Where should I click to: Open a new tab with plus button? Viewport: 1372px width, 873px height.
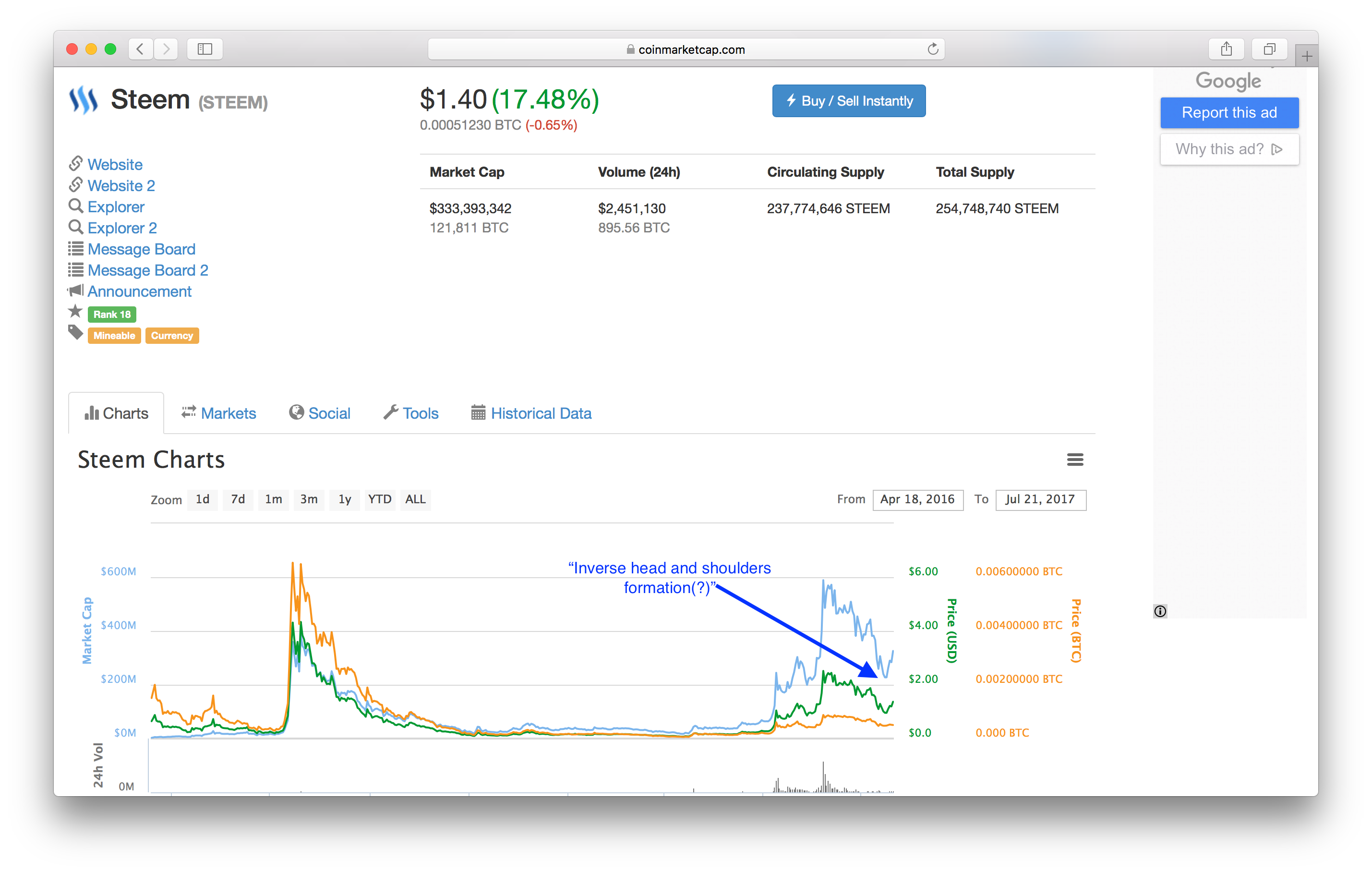tap(1307, 56)
